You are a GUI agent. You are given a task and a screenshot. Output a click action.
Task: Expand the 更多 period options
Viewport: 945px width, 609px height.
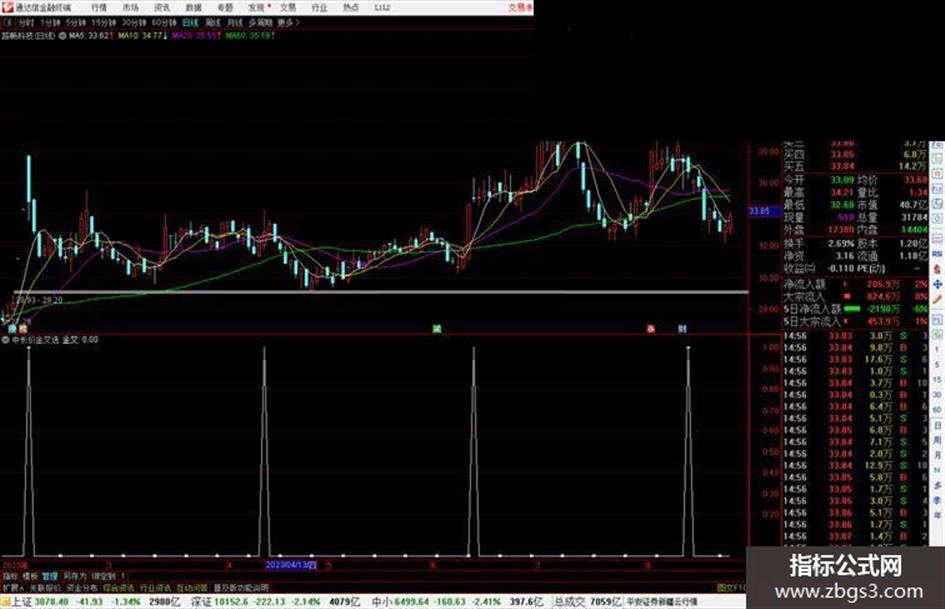(288, 22)
